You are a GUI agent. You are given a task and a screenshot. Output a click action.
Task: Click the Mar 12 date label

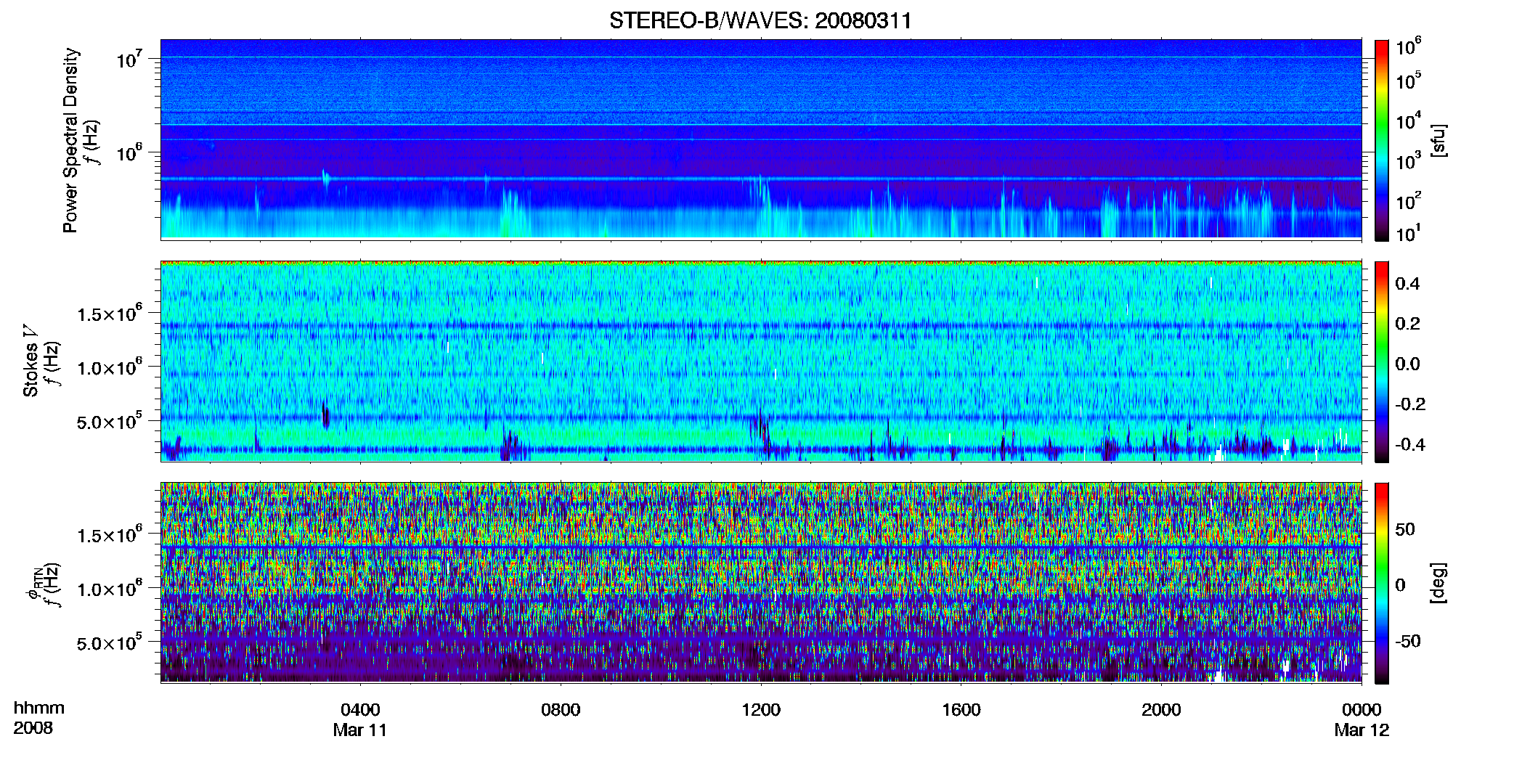point(1362,730)
